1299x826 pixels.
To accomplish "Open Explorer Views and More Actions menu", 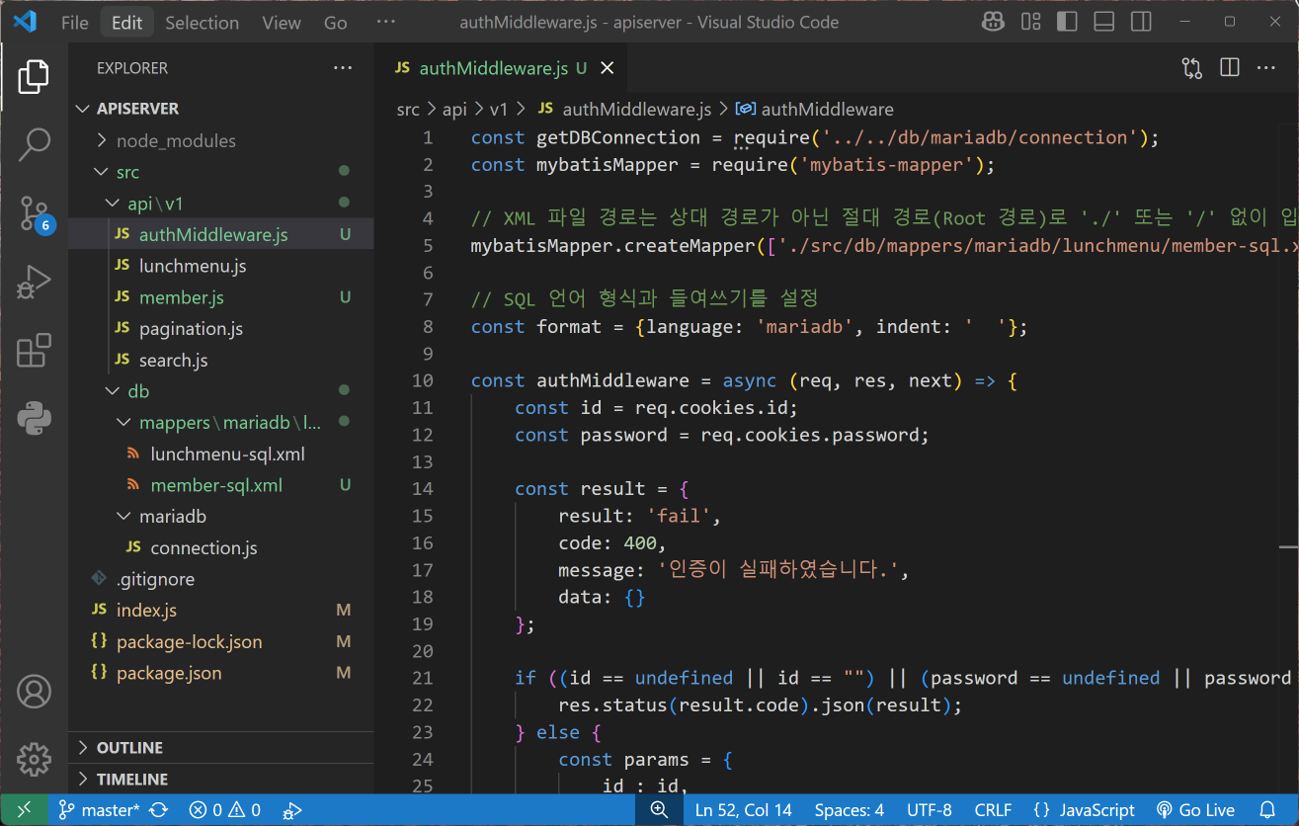I will (x=343, y=68).
